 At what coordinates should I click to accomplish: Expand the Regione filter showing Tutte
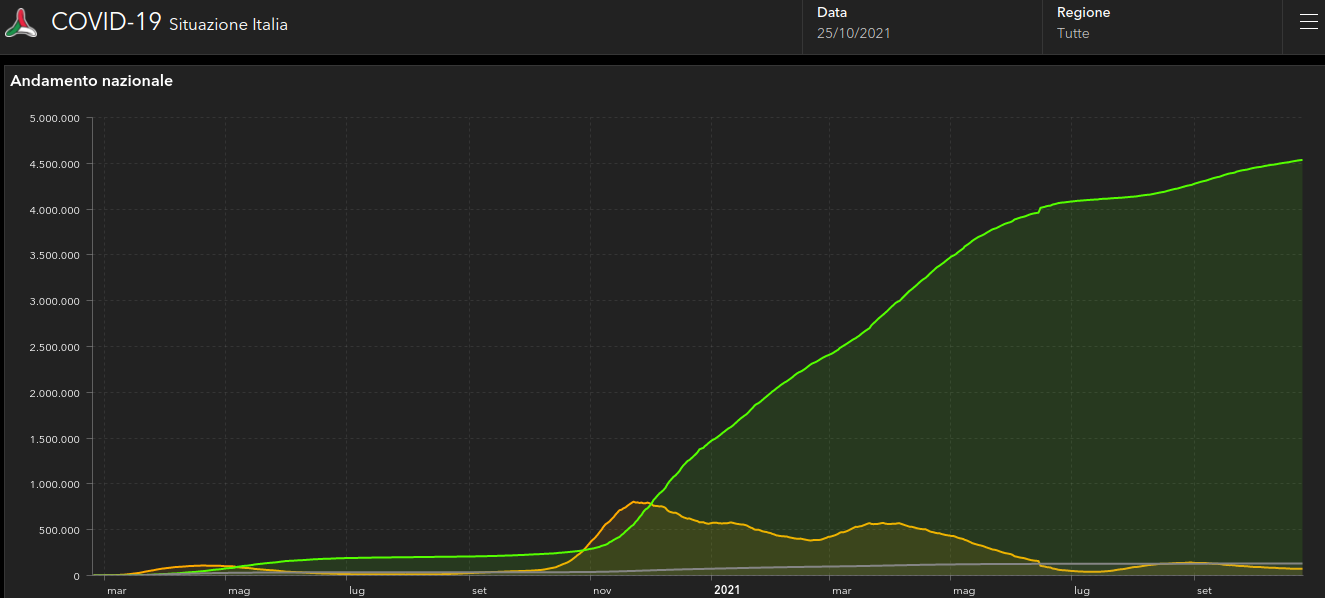[x=1161, y=23]
